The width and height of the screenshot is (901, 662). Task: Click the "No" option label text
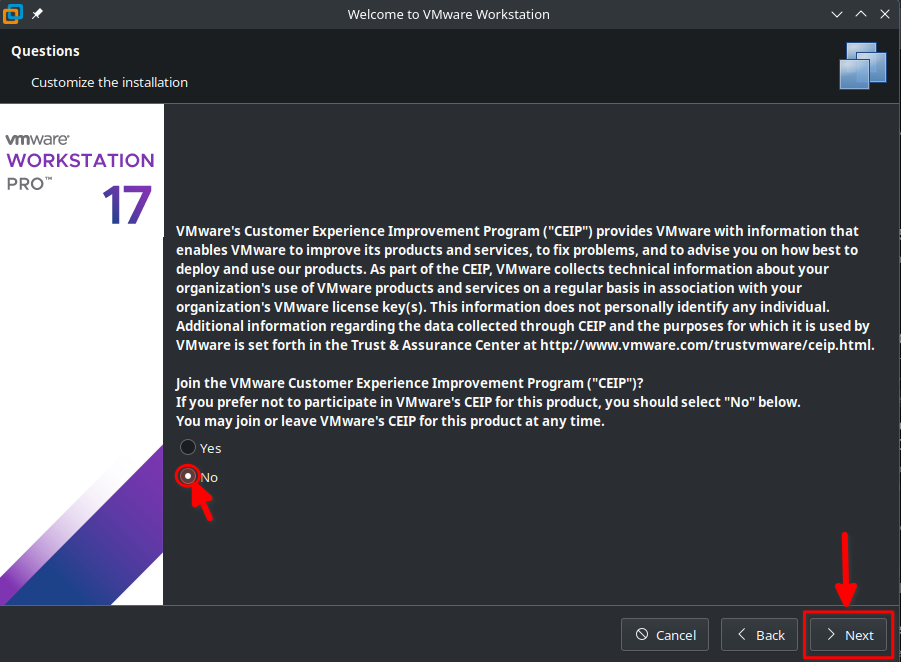pos(209,478)
